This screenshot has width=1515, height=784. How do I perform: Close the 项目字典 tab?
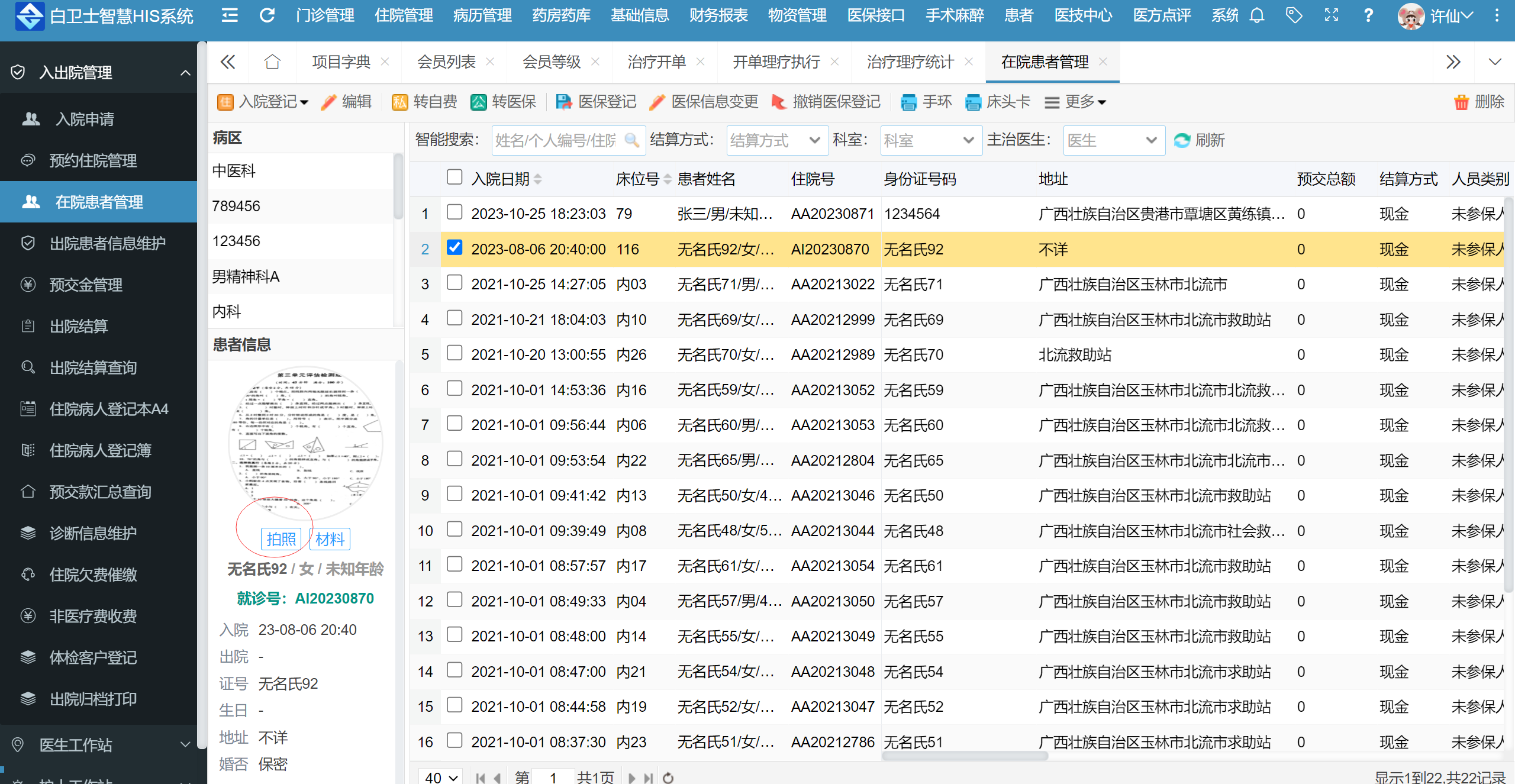click(385, 62)
